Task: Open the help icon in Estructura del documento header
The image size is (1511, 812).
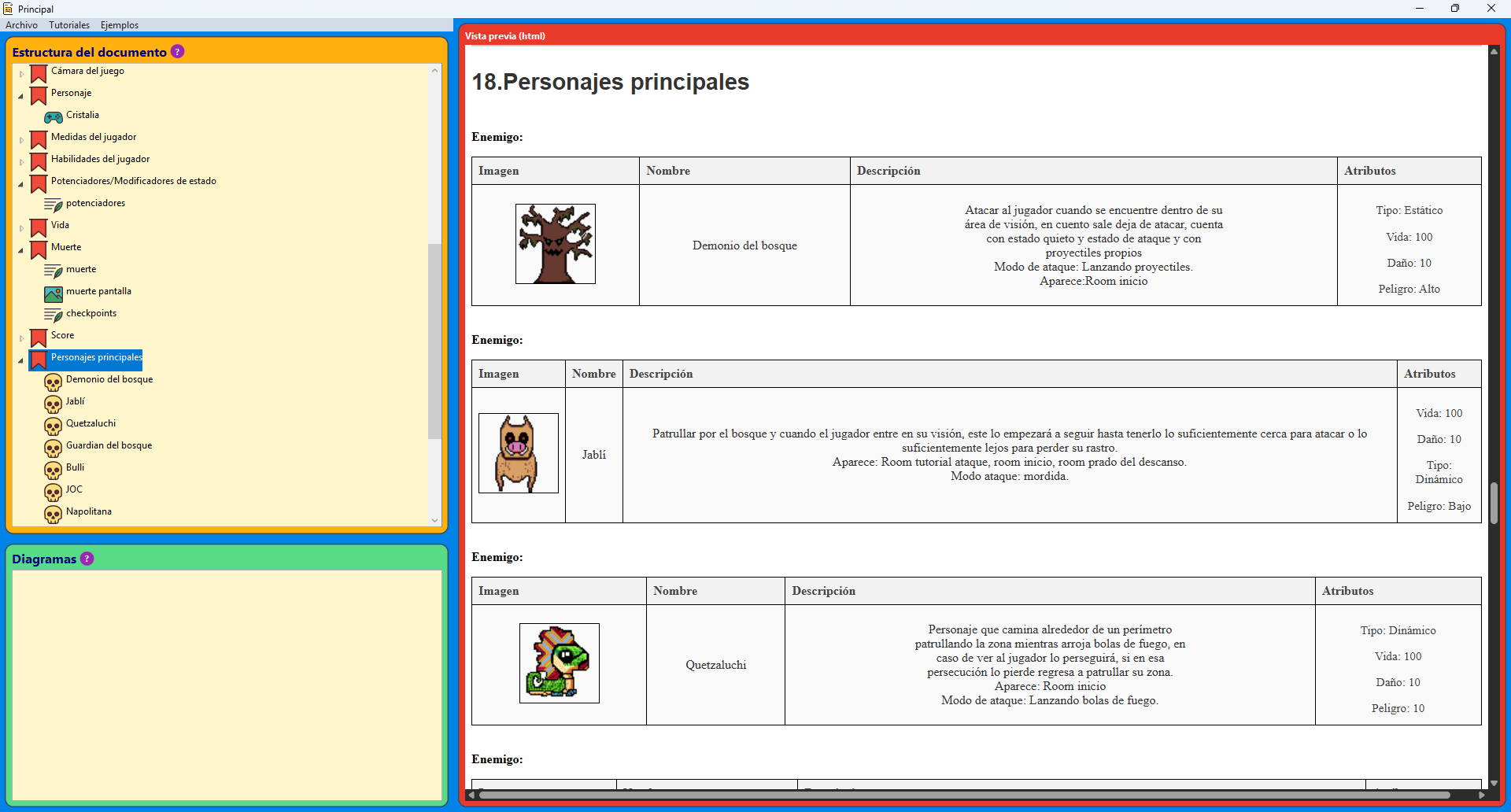Action: tap(178, 51)
